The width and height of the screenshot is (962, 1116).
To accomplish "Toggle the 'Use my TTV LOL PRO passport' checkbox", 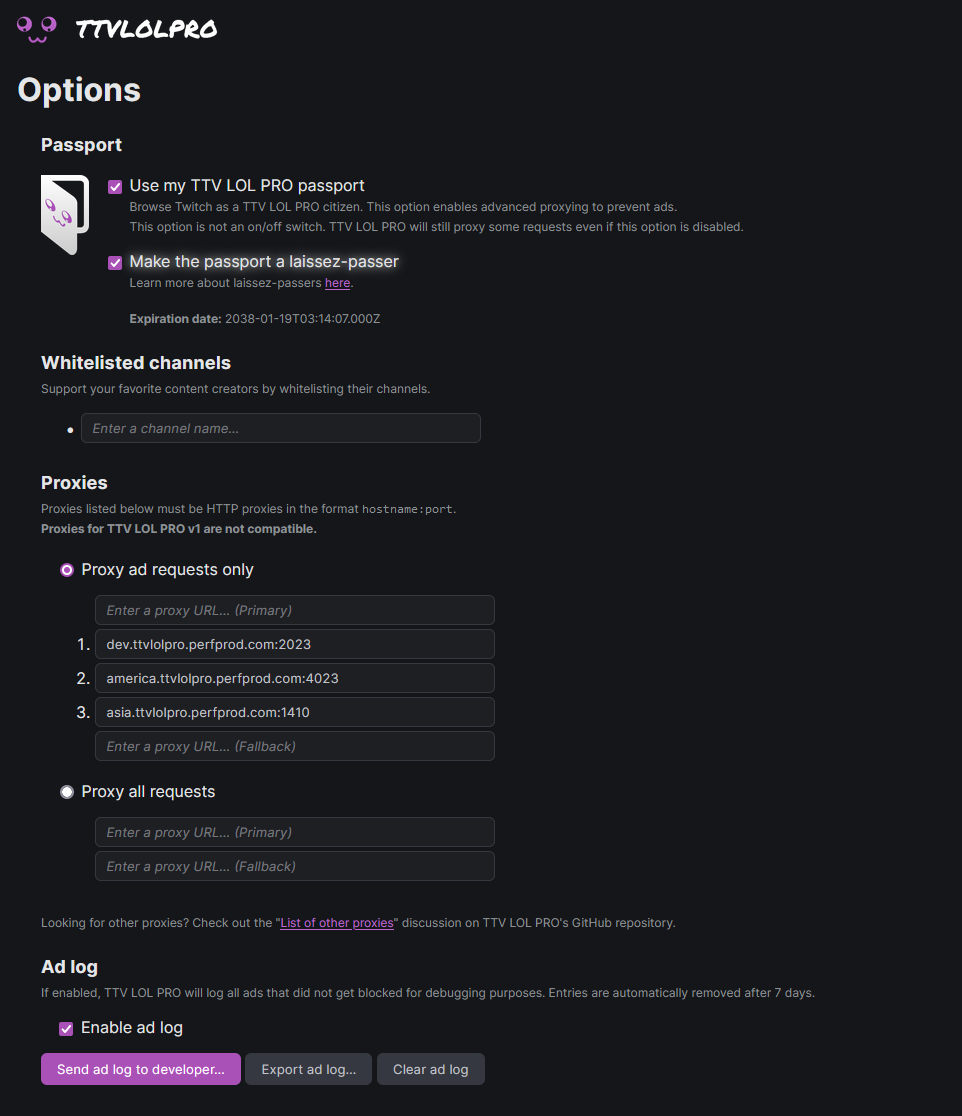I will [x=114, y=186].
